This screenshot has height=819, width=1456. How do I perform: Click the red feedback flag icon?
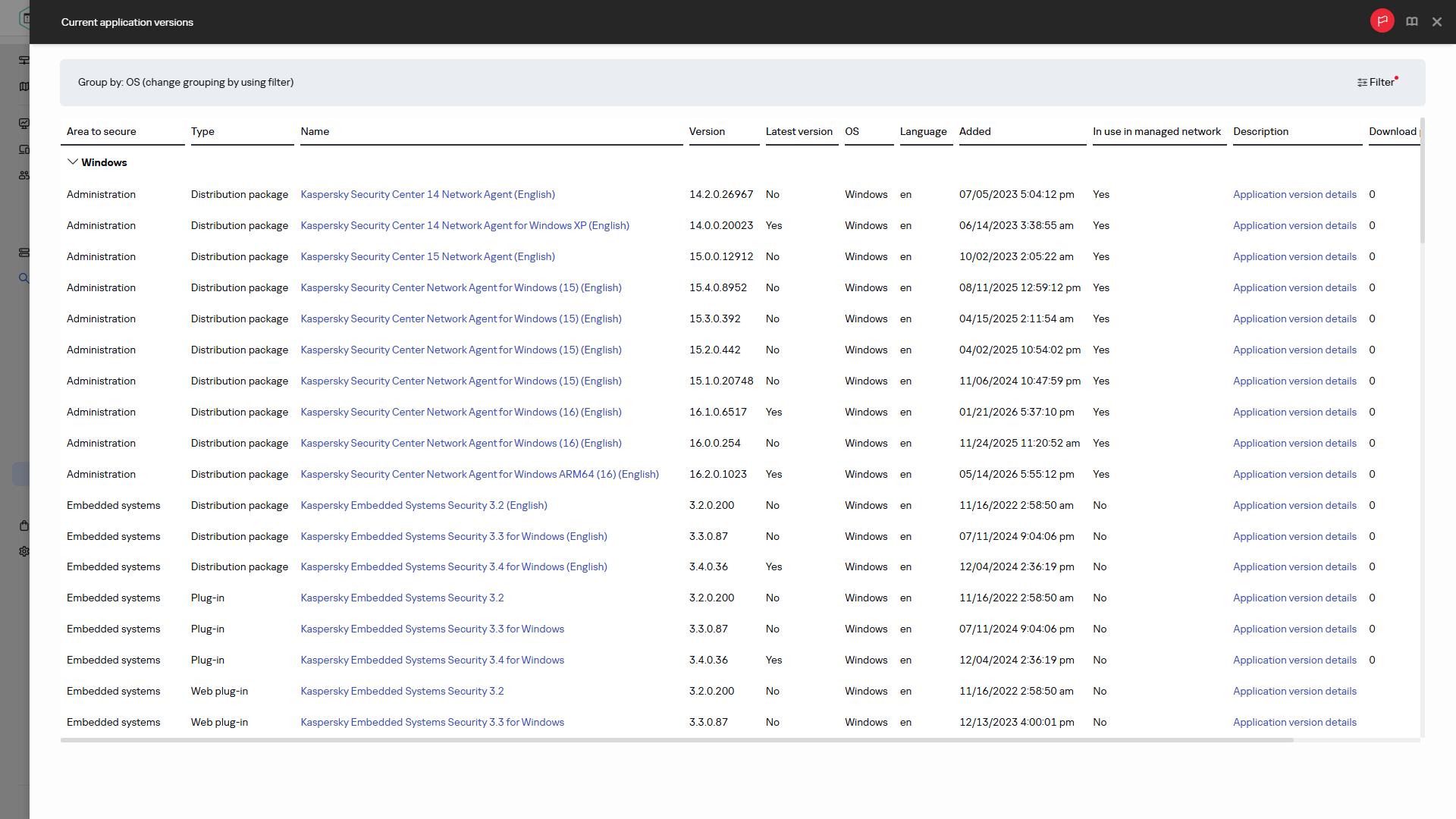1382,21
